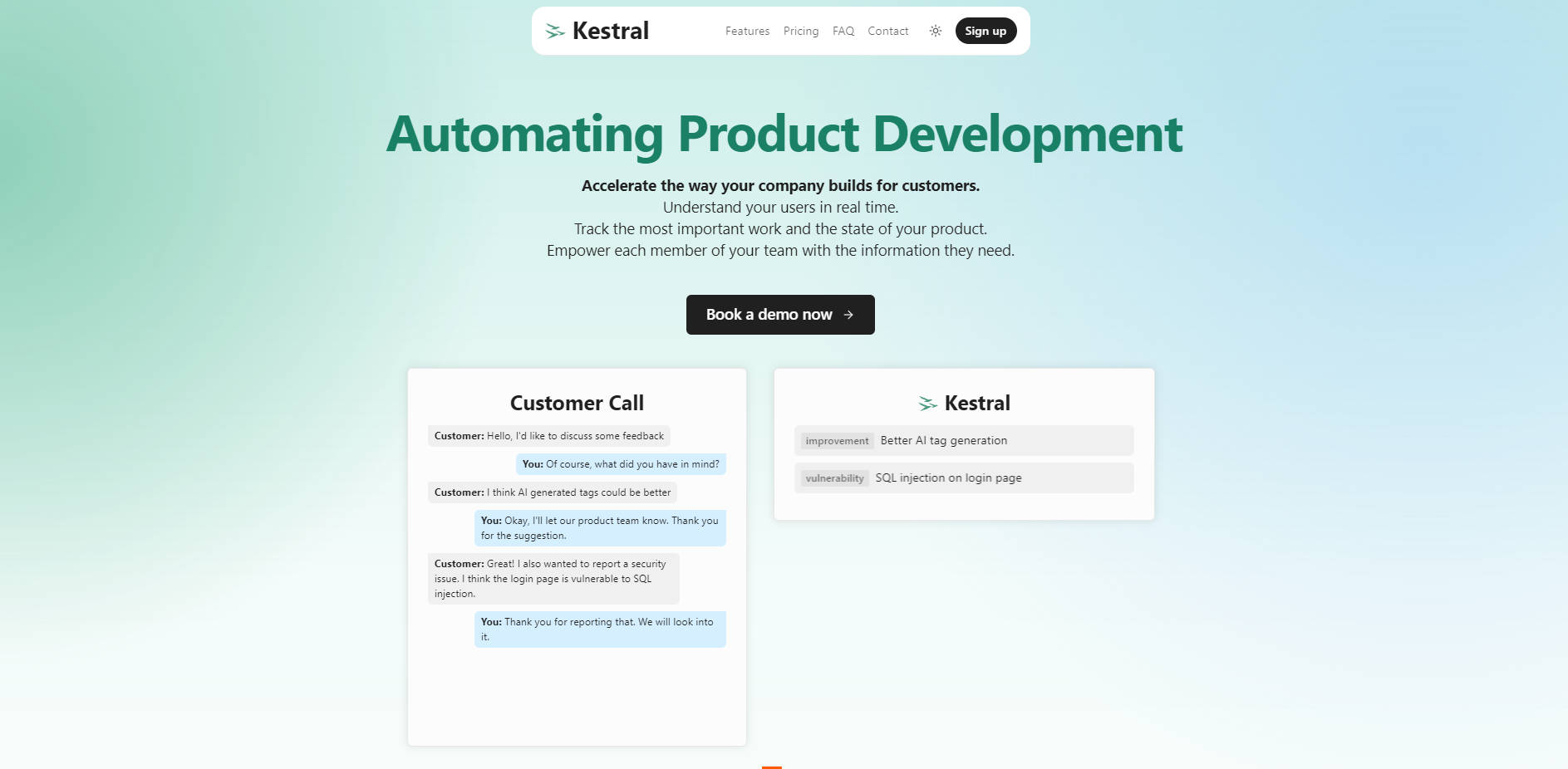Viewport: 1568px width, 769px height.
Task: Toggle light/dark mode with the sun icon
Action: tap(935, 30)
